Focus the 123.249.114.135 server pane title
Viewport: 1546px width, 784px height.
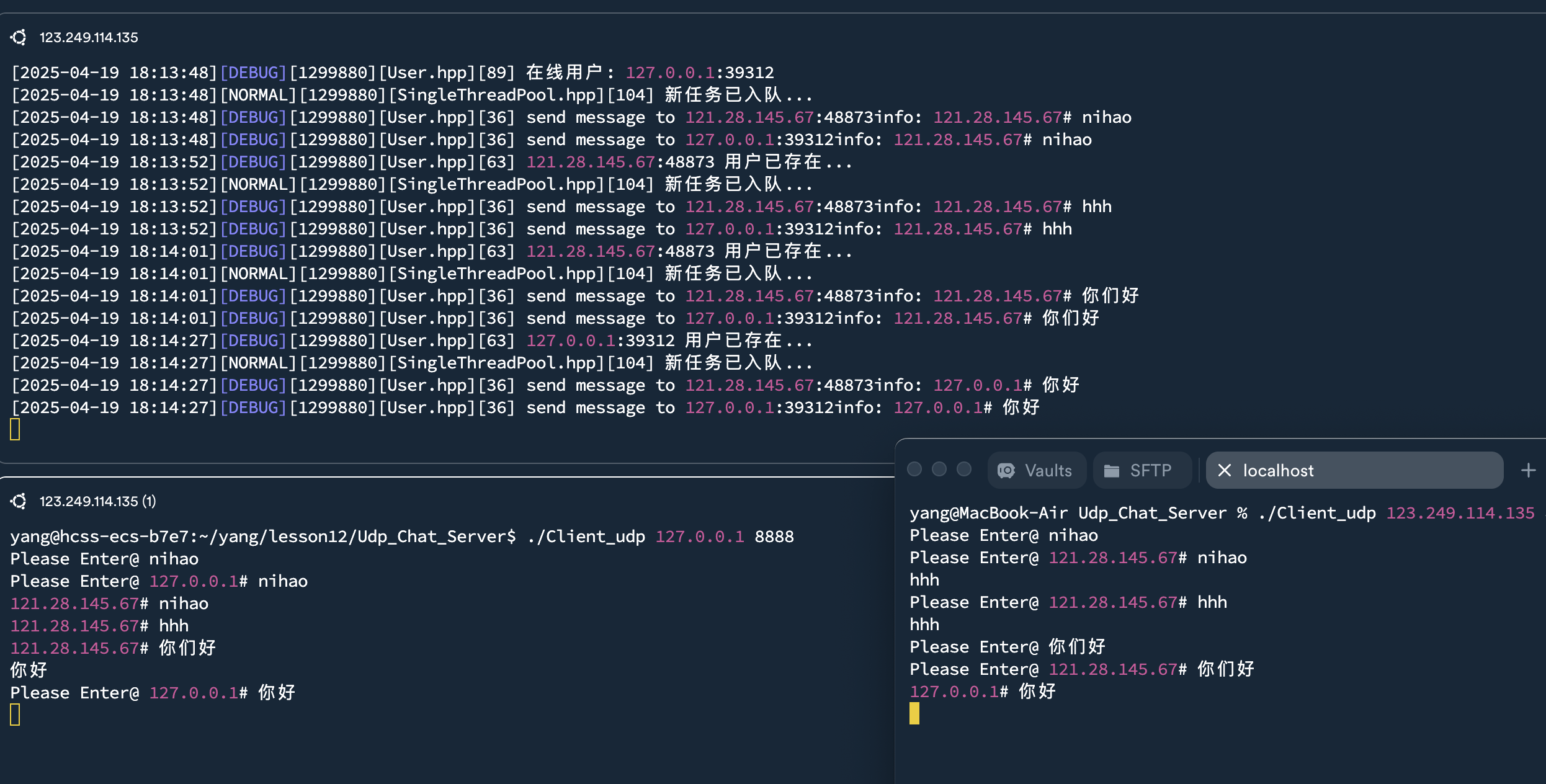(x=89, y=37)
